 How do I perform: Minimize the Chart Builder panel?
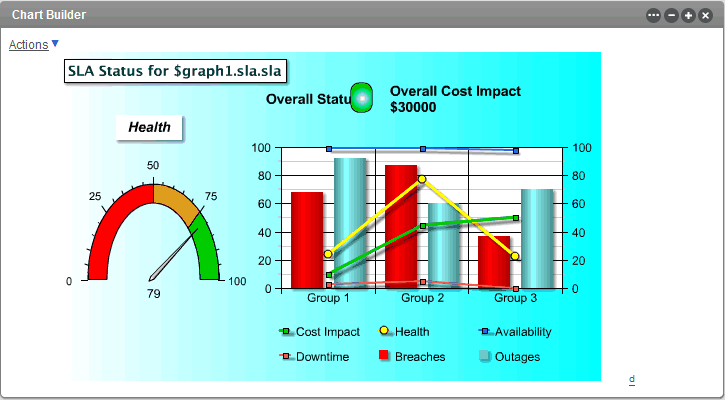(671, 15)
